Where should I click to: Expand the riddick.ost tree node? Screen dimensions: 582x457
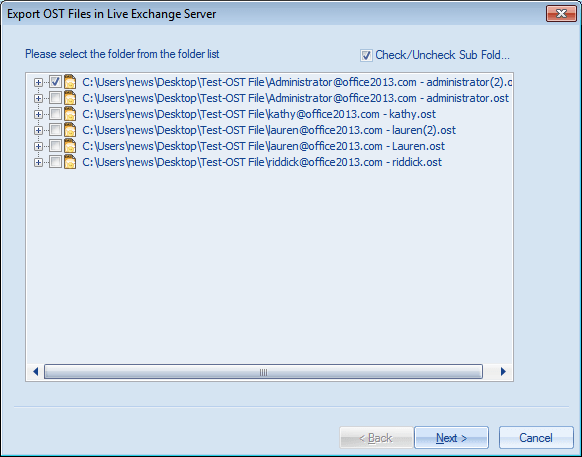click(x=38, y=162)
